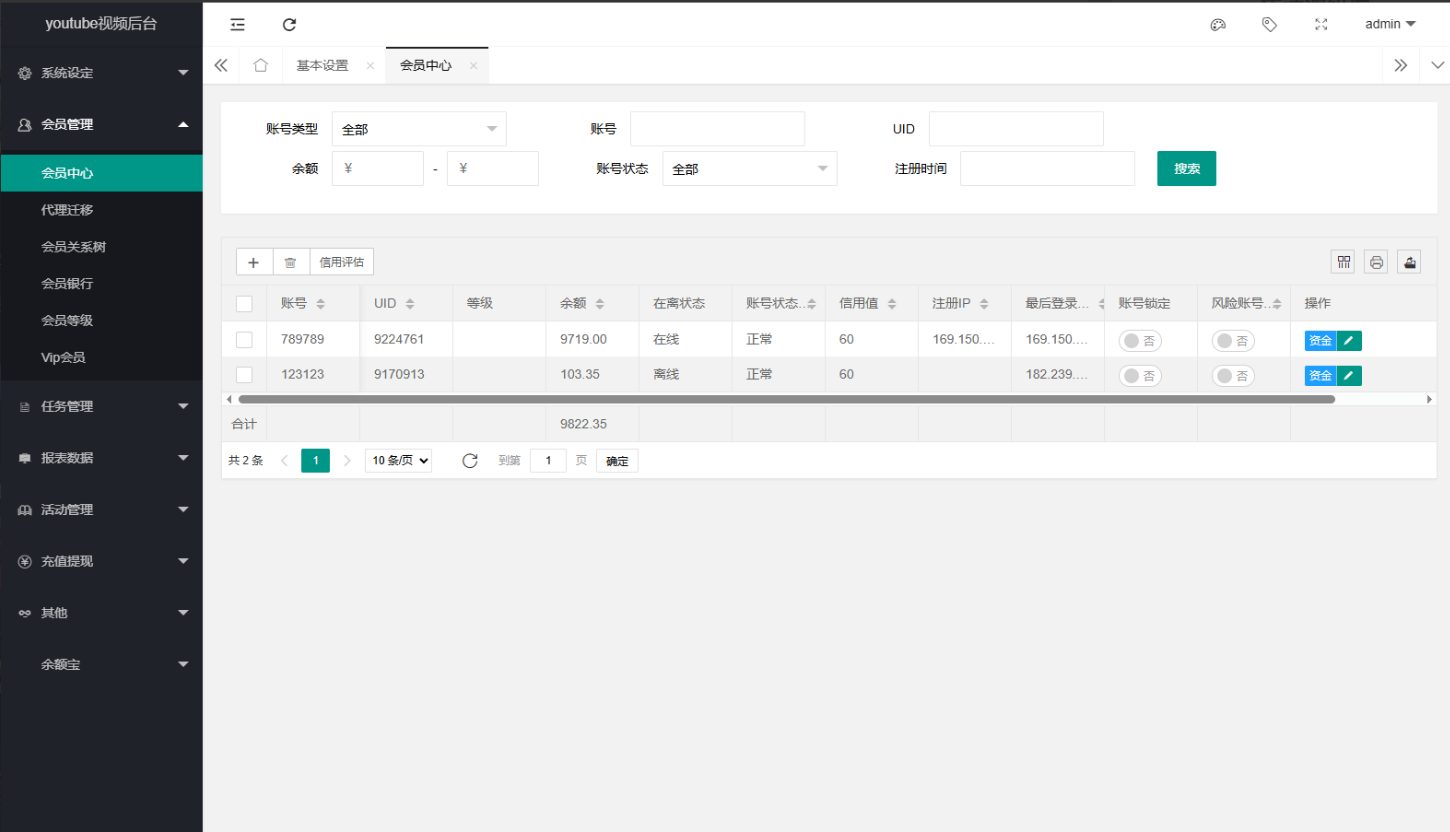Sort the table by the 注册IP column arrows
Image resolution: width=1450 pixels, height=832 pixels.
point(984,304)
